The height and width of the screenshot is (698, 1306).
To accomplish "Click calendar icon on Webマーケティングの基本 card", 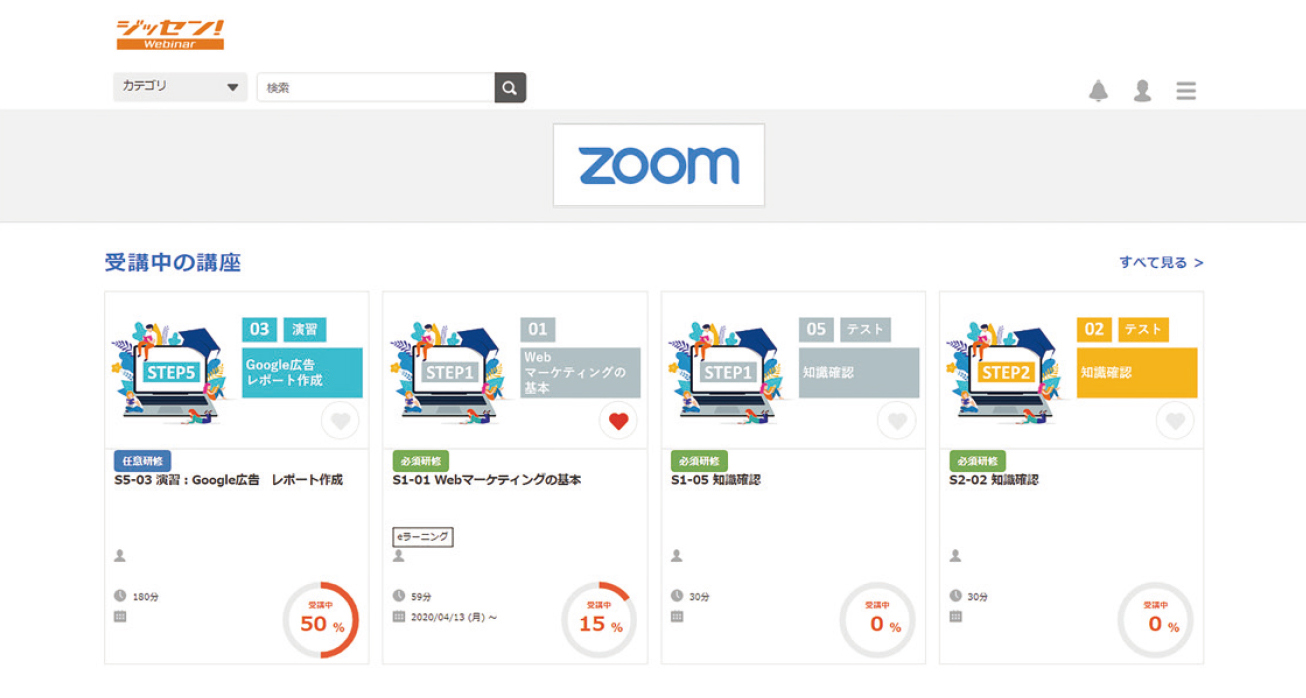I will click(399, 617).
